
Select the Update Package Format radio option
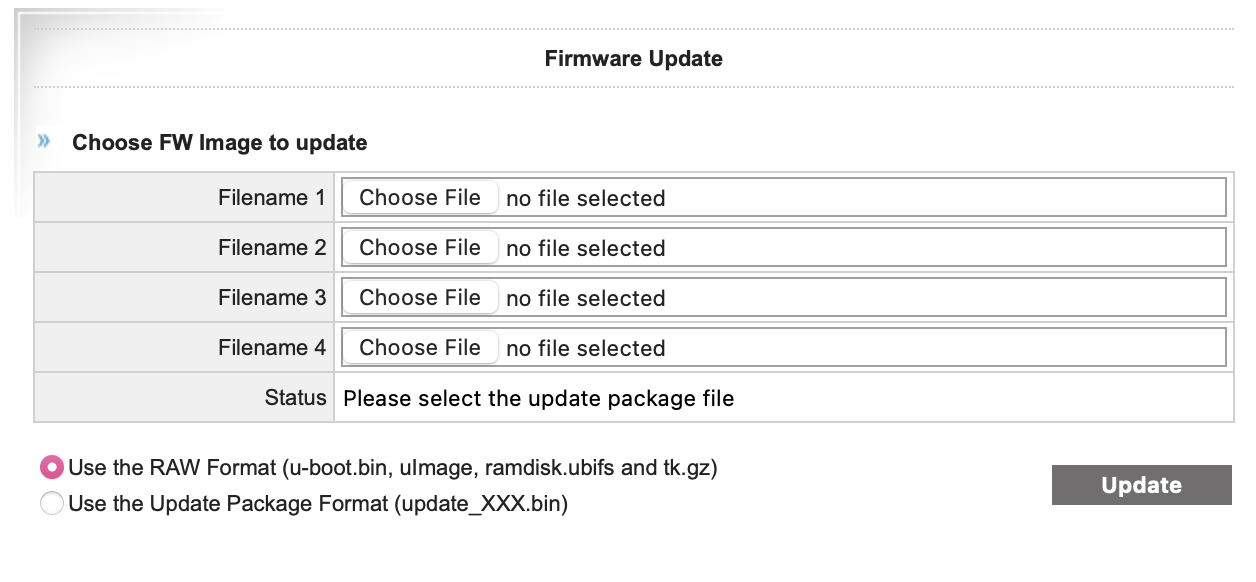click(51, 504)
